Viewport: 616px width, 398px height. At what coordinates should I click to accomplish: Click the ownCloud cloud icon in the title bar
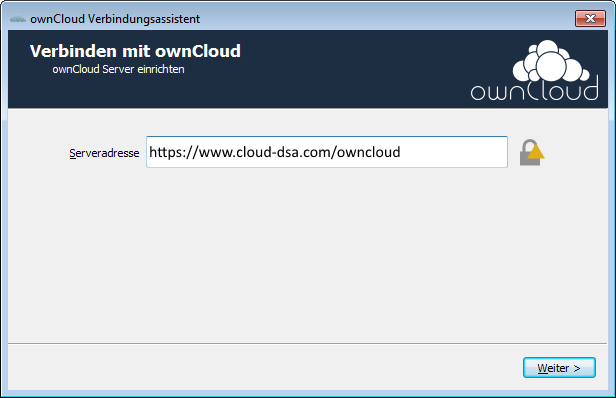[18, 19]
